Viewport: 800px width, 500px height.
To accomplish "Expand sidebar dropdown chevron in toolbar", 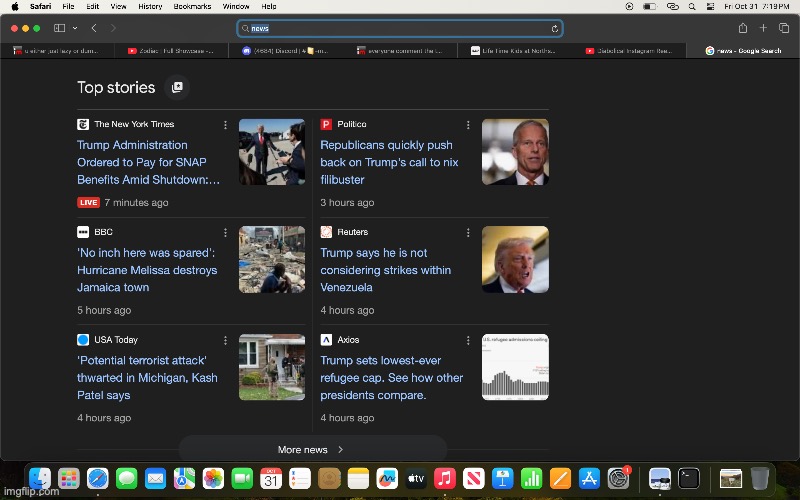I will click(73, 28).
